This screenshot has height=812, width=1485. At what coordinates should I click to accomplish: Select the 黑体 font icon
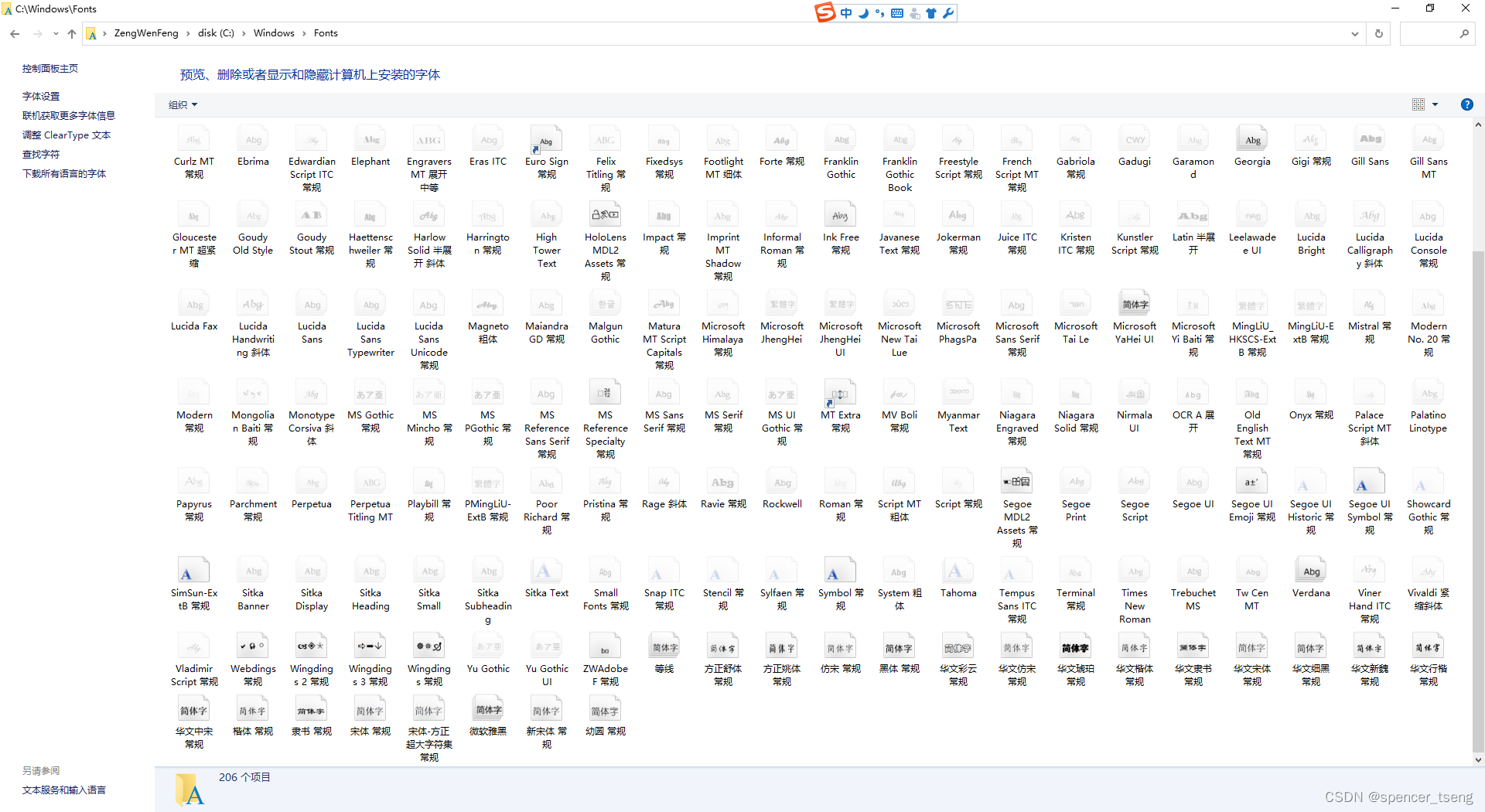(x=900, y=647)
